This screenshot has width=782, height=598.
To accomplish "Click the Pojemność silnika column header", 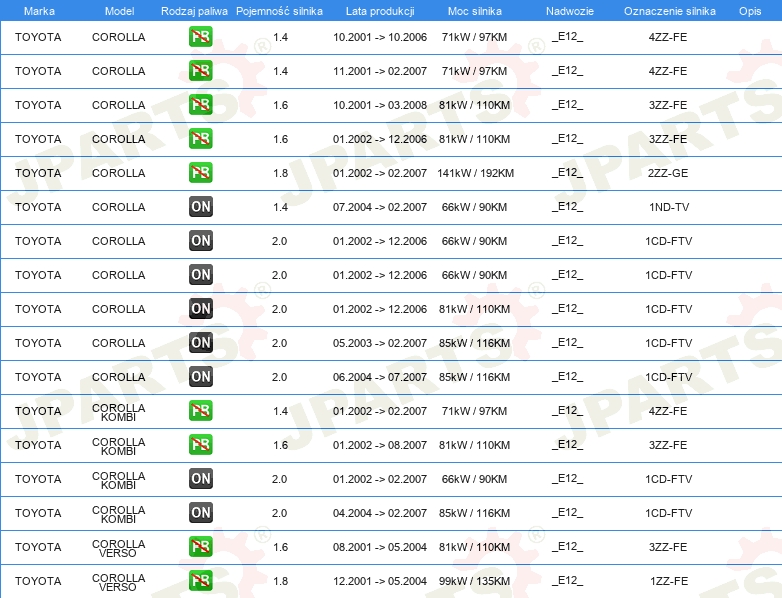I will [279, 11].
